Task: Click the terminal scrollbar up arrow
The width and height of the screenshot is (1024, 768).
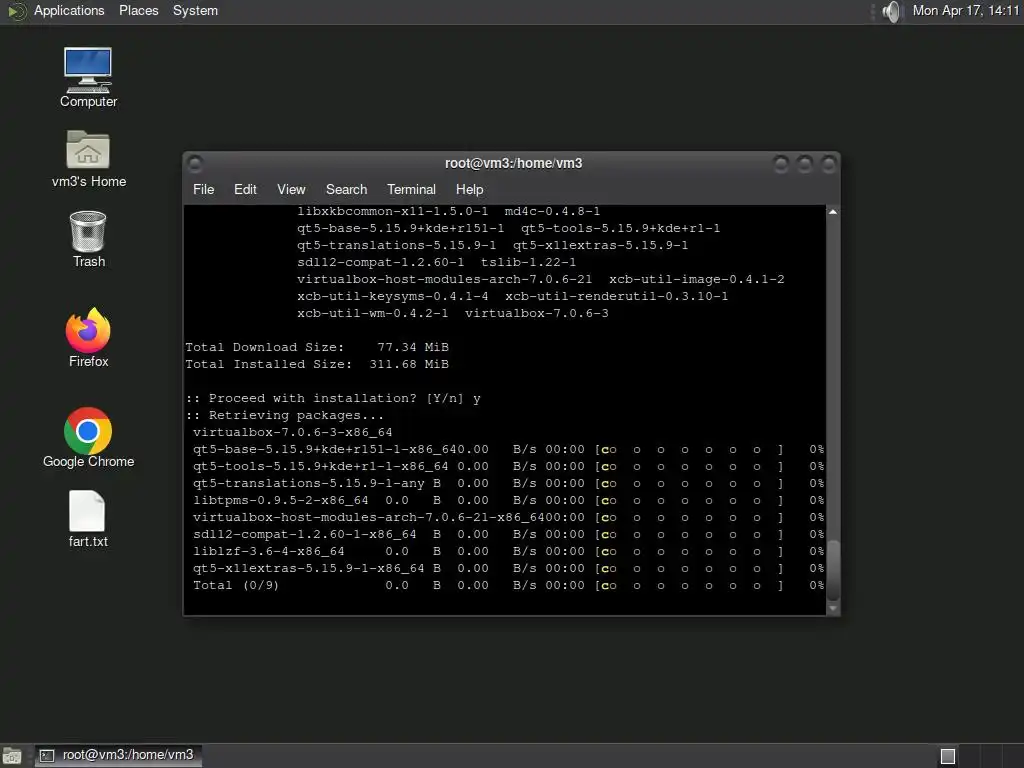Action: [833, 212]
